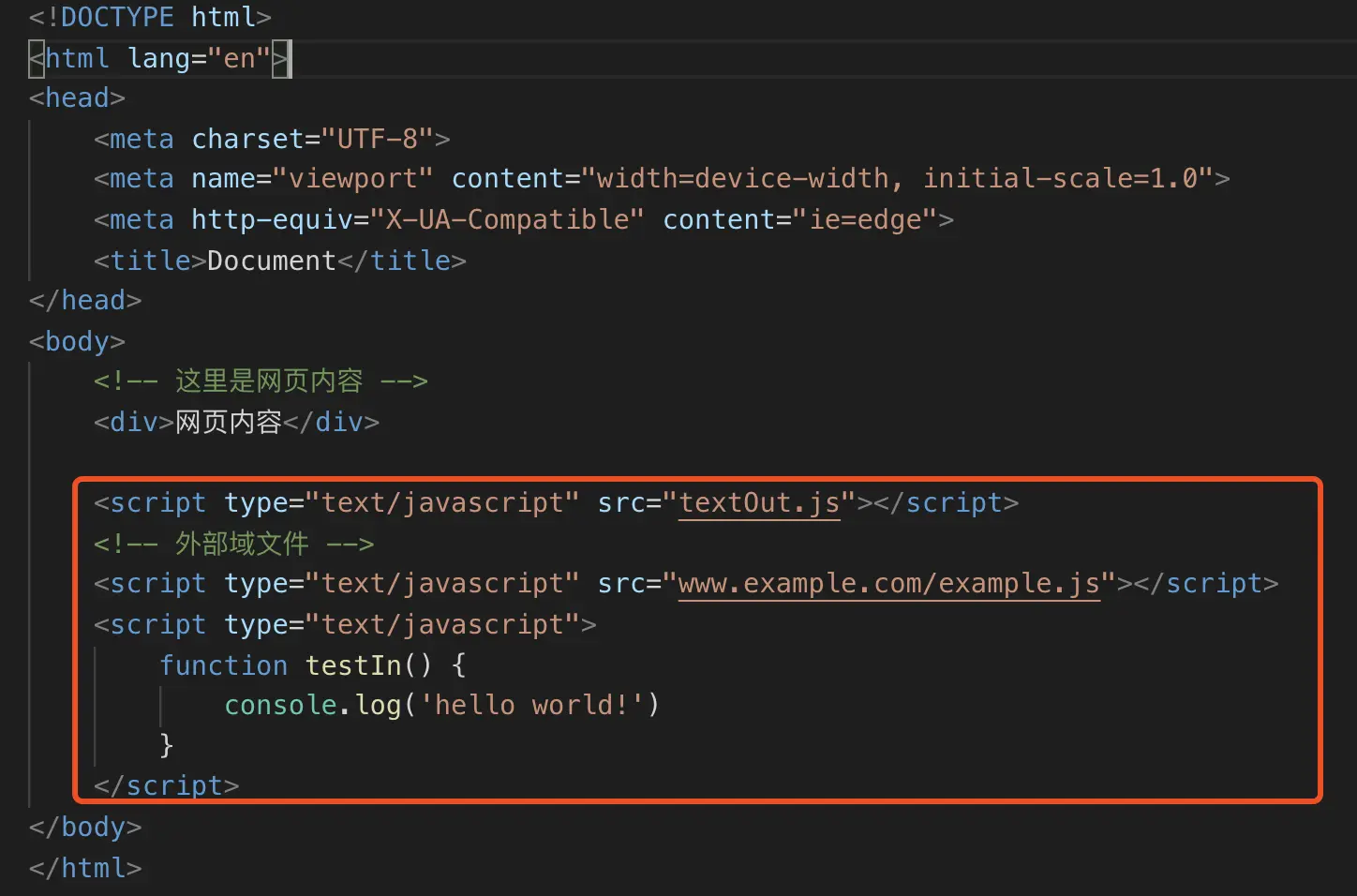Open the underlined textOut.js source link
Viewport: 1357px width, 896px height.
pos(759,503)
